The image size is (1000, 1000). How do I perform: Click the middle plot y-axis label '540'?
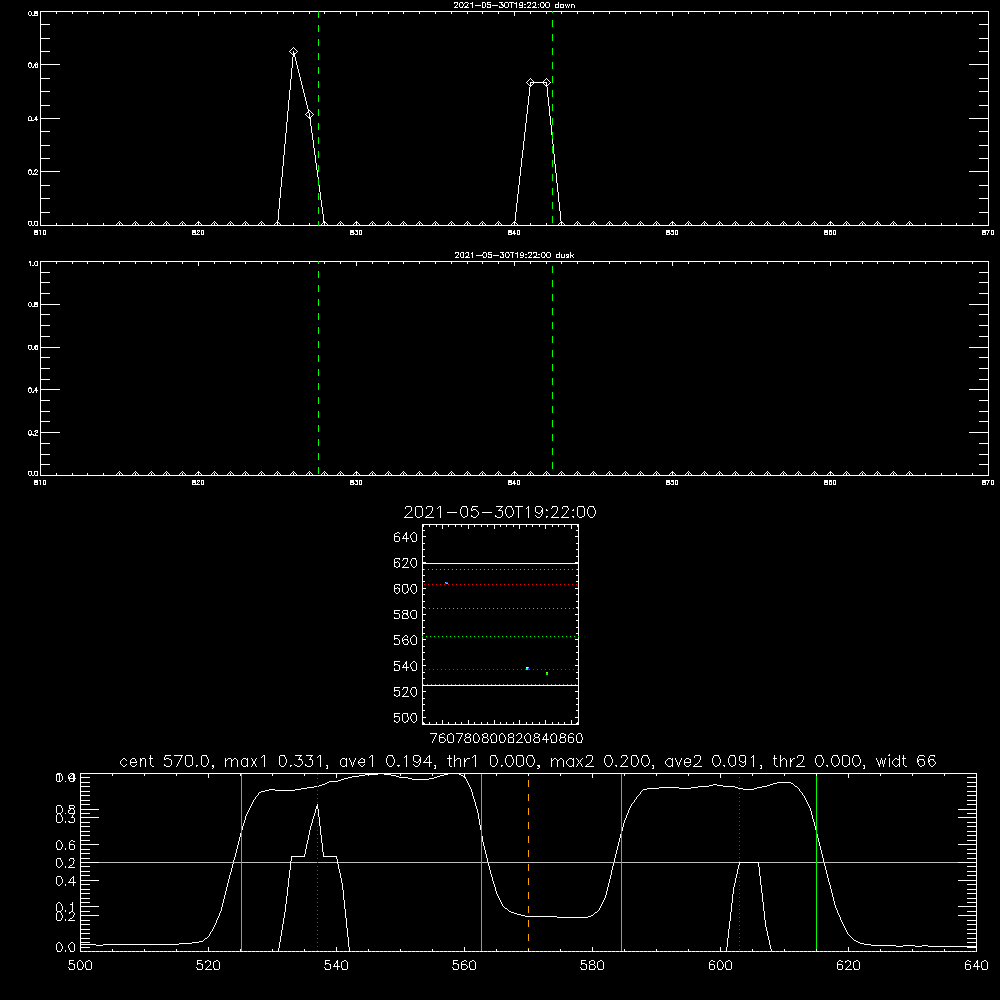tap(406, 666)
